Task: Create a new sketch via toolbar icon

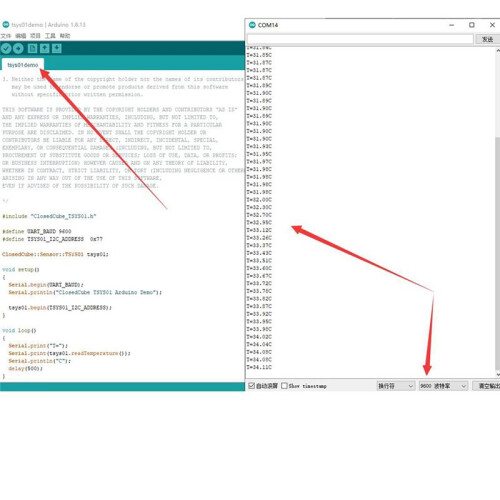Action: coord(32,49)
